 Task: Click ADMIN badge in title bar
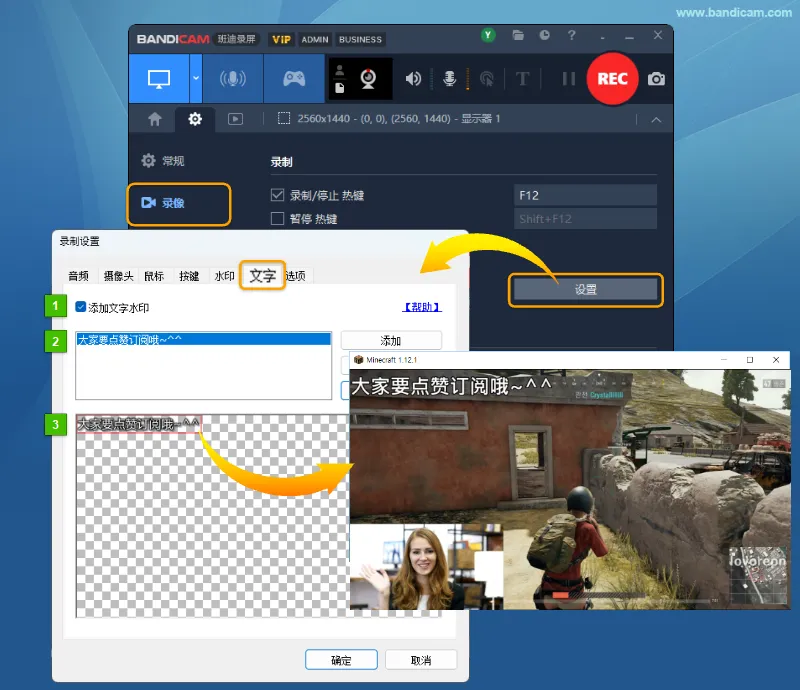pos(315,39)
